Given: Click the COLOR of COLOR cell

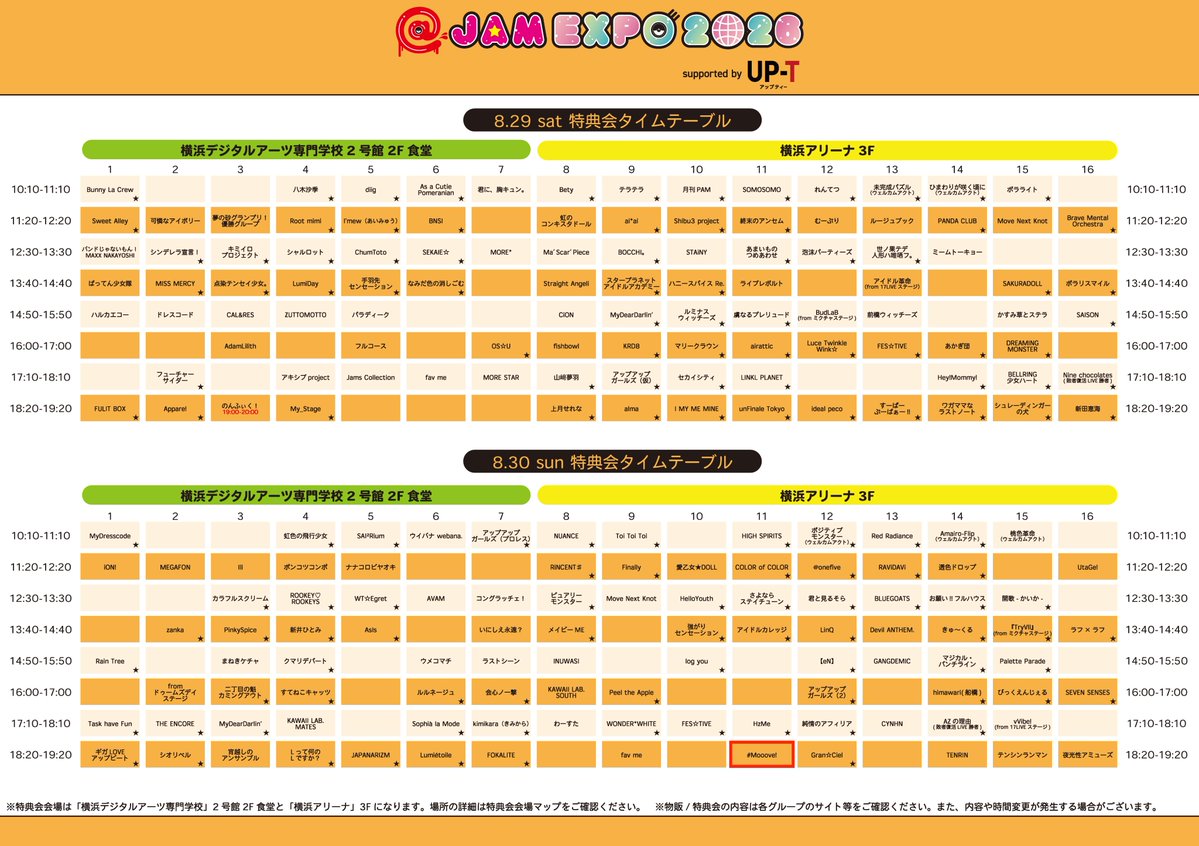Looking at the screenshot, I should 762,568.
